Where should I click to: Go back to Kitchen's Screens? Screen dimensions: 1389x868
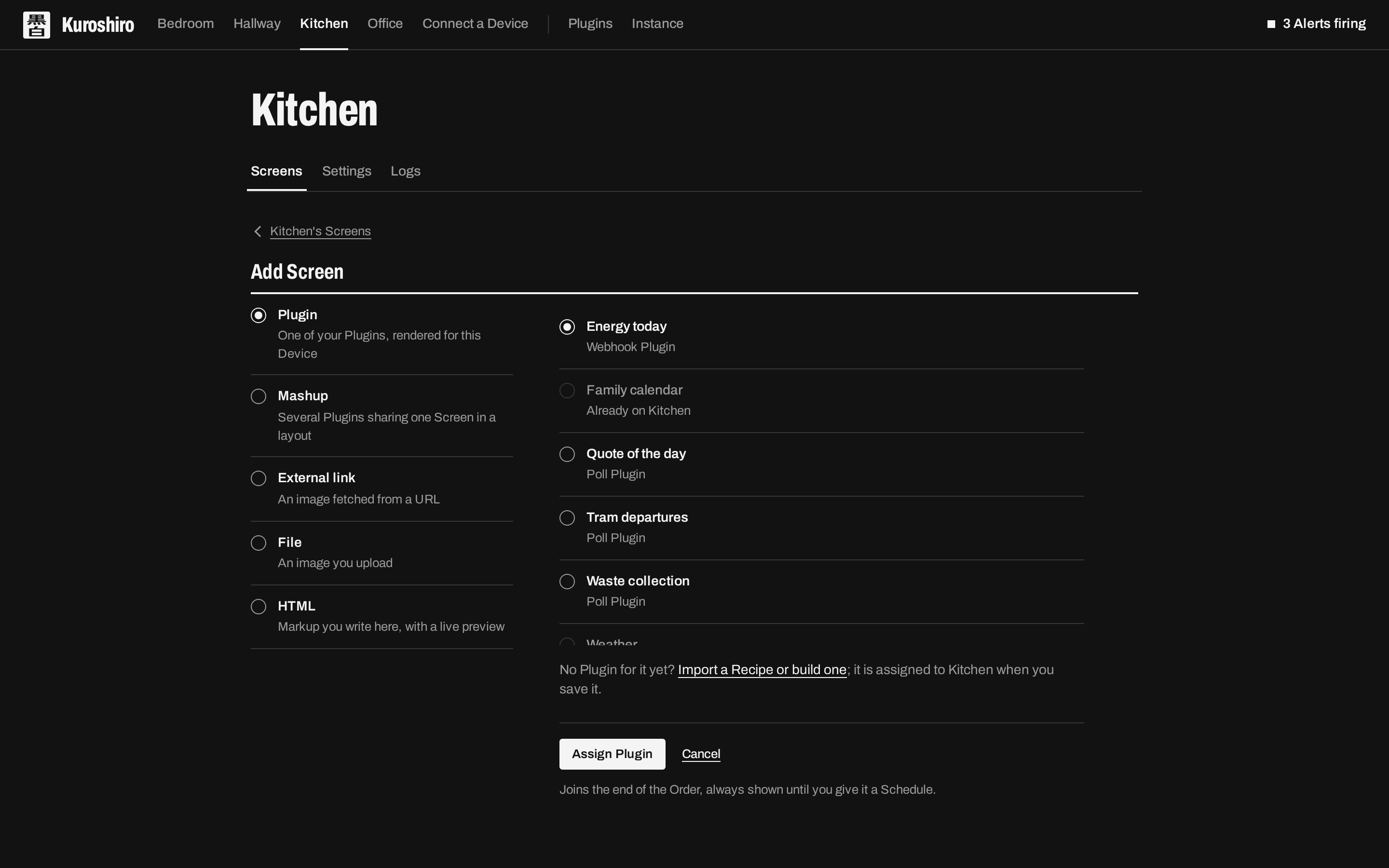pos(320,231)
